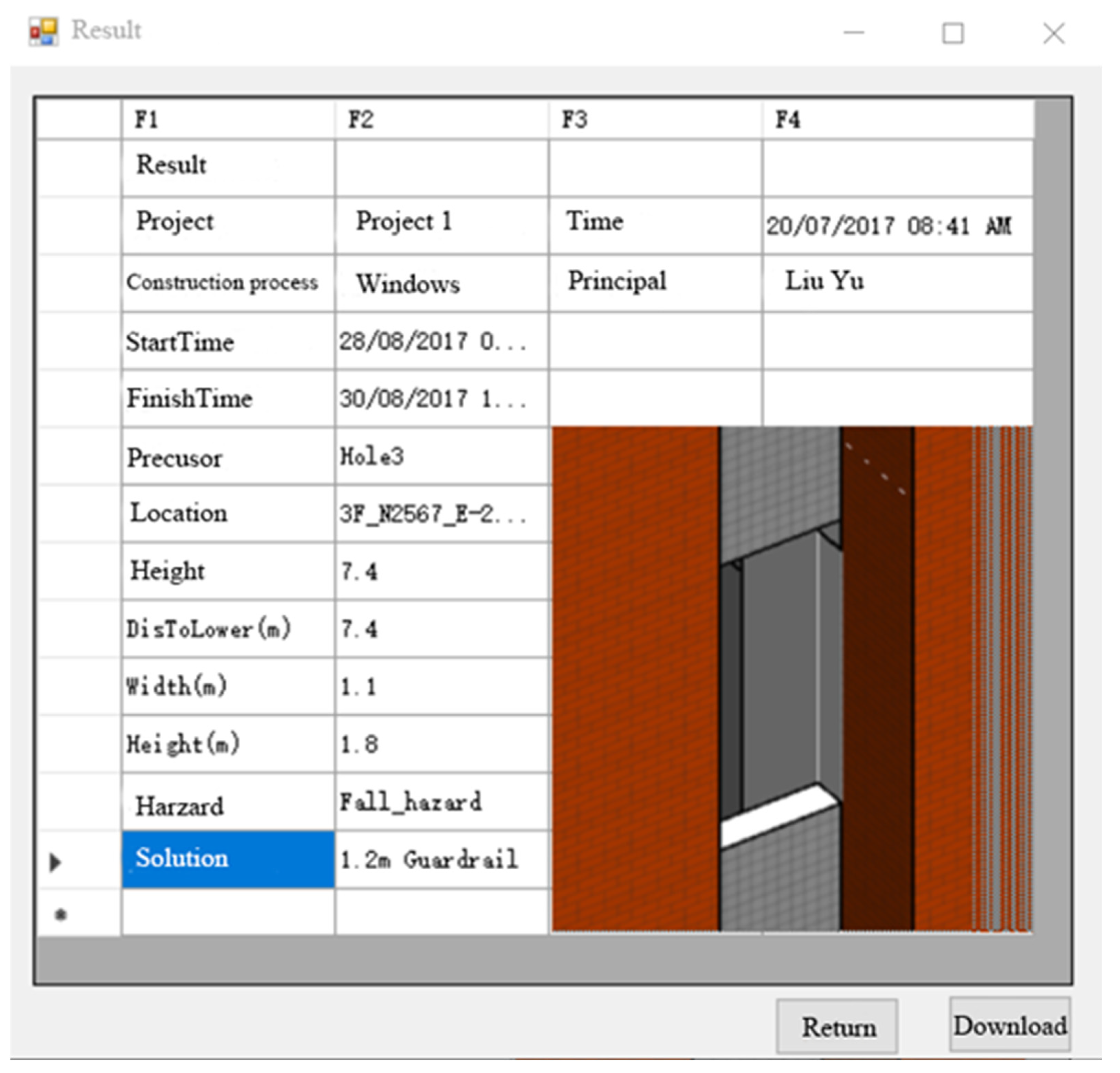Viewport: 1120px width, 1073px height.
Task: Maximize the Result window
Action: (x=953, y=33)
